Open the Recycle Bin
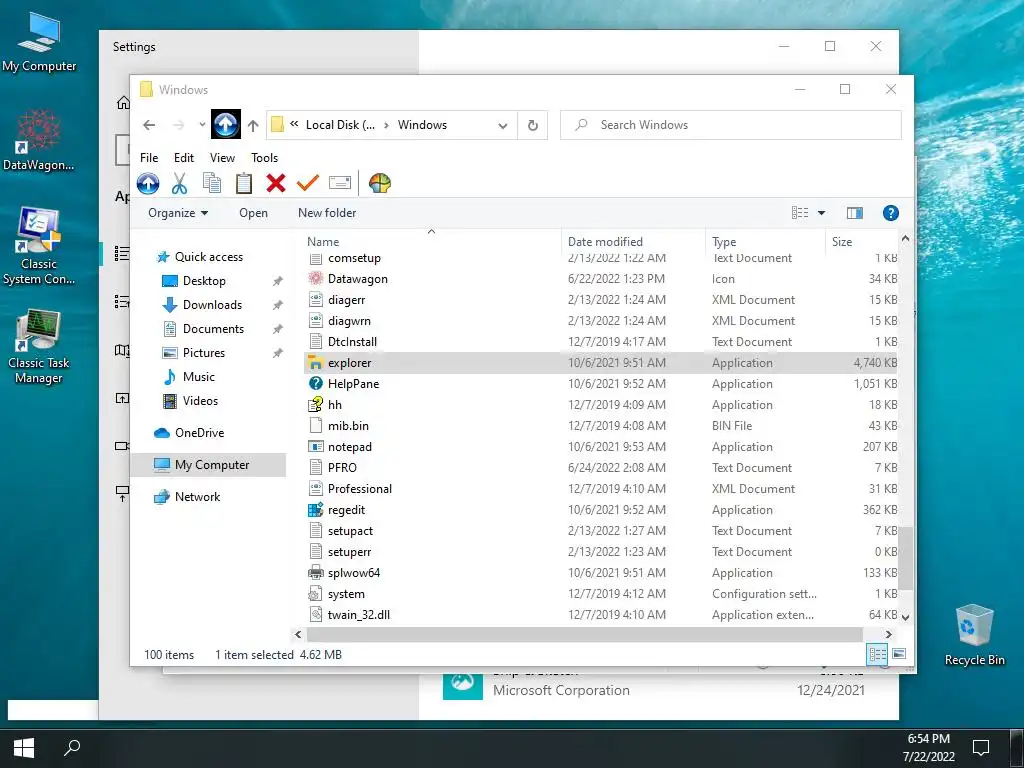The image size is (1024, 768). pyautogui.click(x=974, y=635)
